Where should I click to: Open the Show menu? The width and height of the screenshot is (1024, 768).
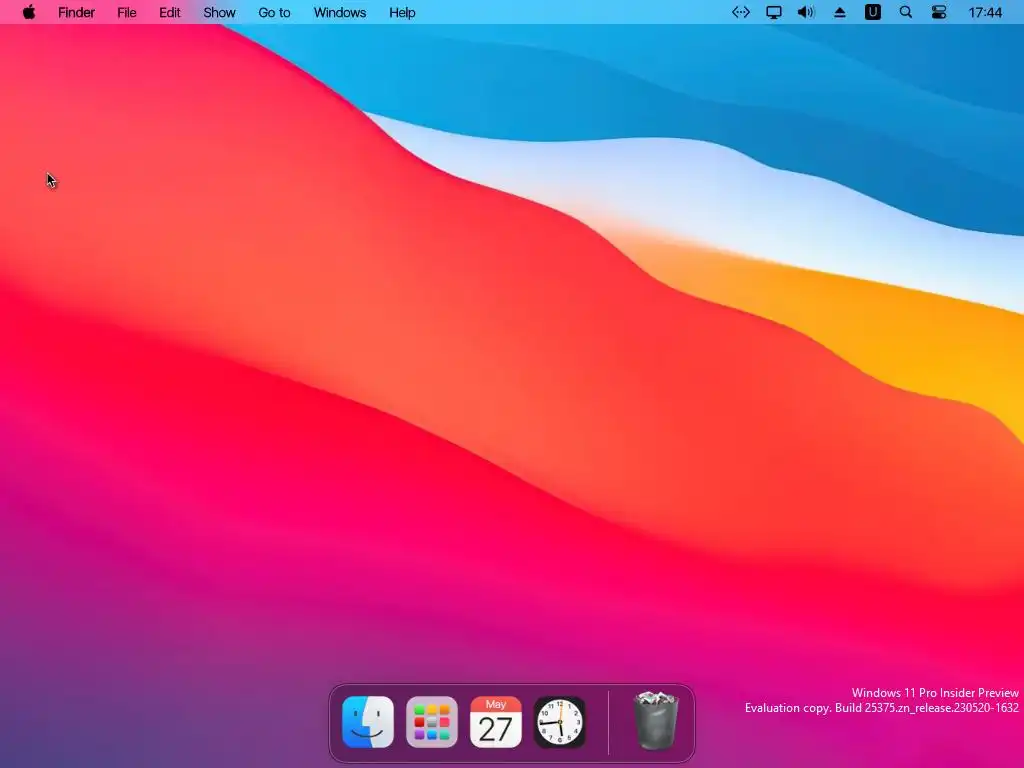click(219, 12)
